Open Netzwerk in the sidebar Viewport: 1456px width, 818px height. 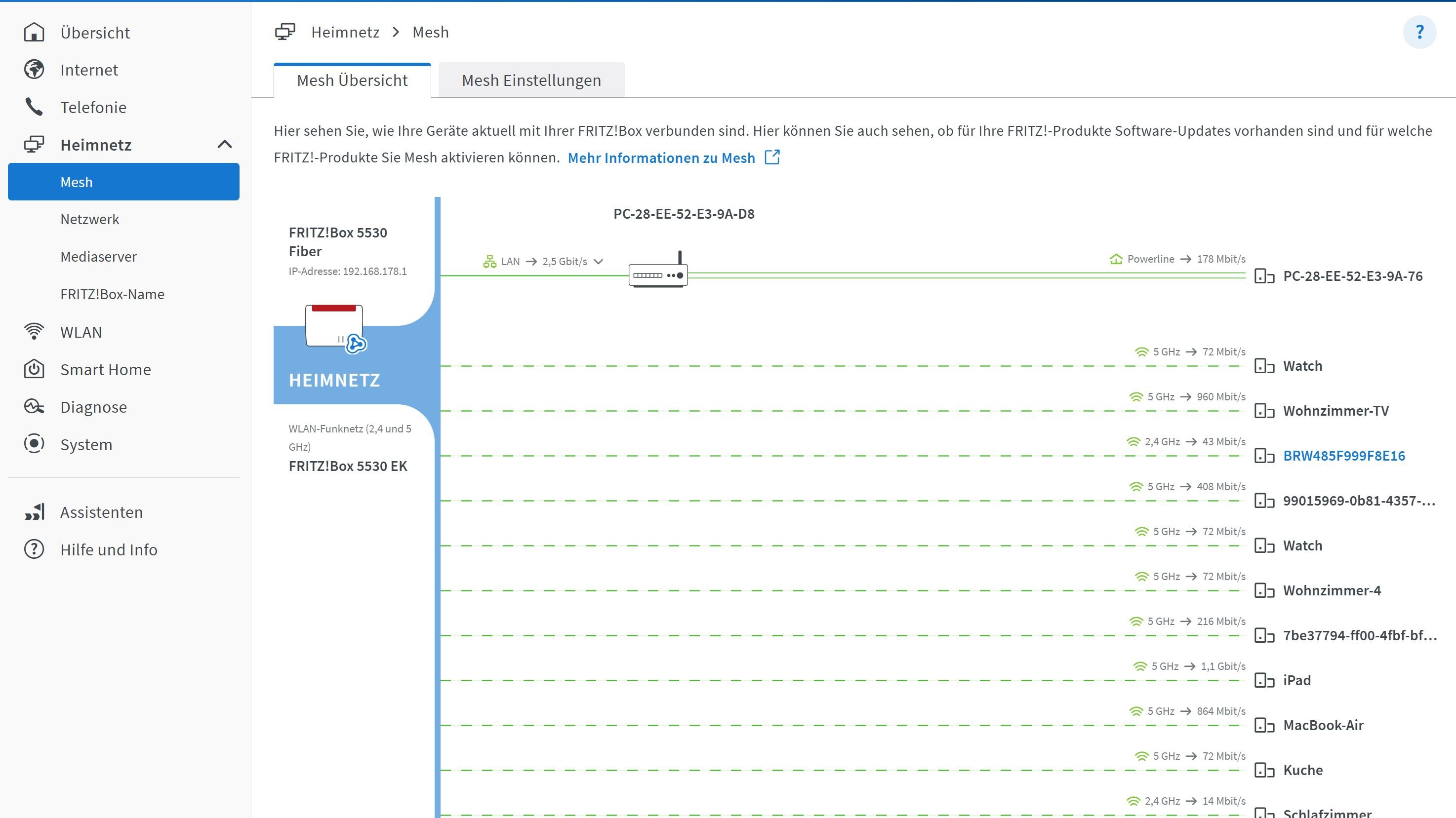click(x=90, y=219)
